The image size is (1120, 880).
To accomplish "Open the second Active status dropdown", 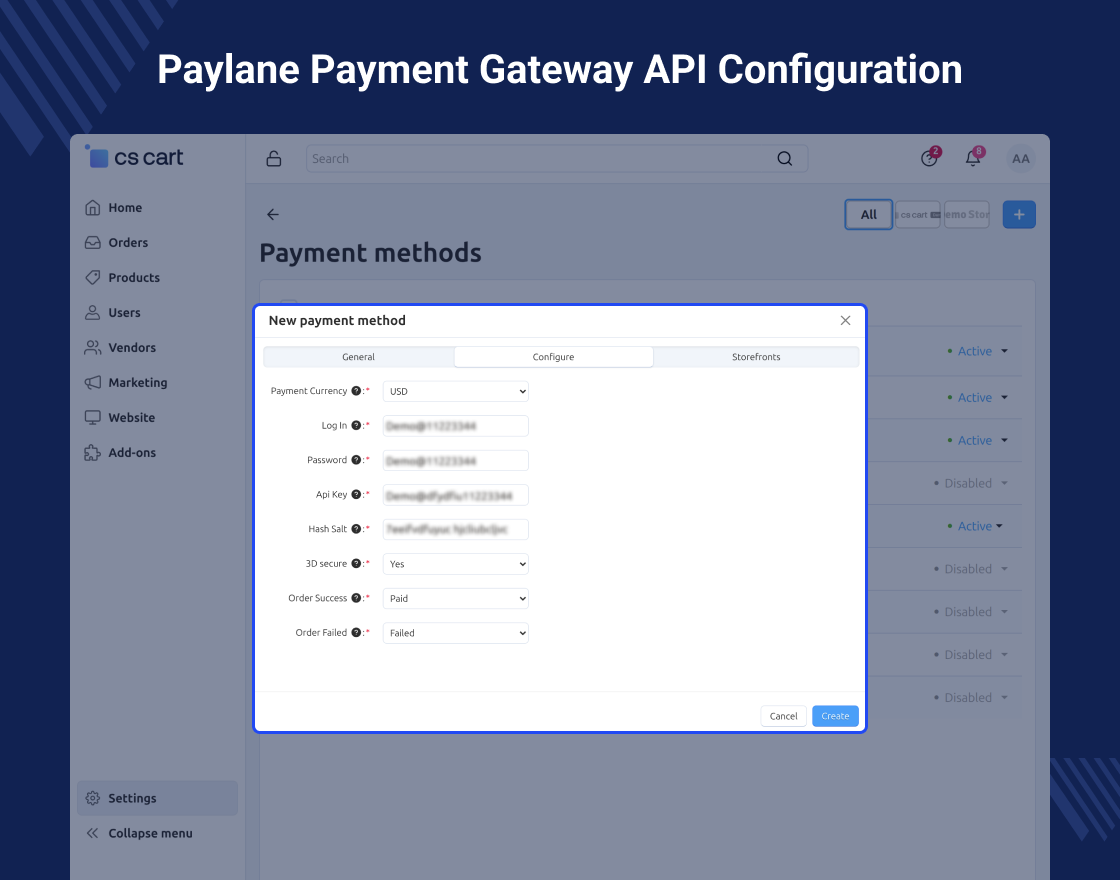I will point(978,398).
